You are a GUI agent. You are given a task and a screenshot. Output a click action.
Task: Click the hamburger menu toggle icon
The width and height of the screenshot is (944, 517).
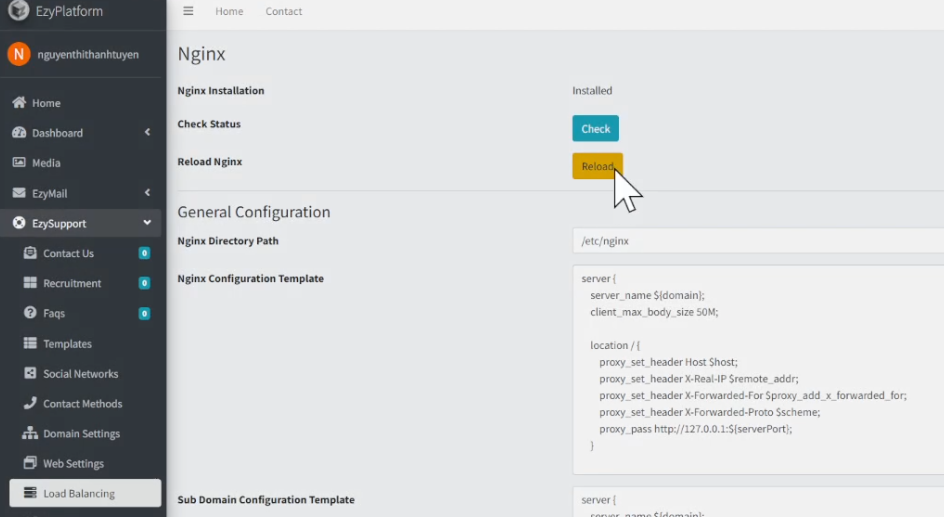[x=188, y=11]
